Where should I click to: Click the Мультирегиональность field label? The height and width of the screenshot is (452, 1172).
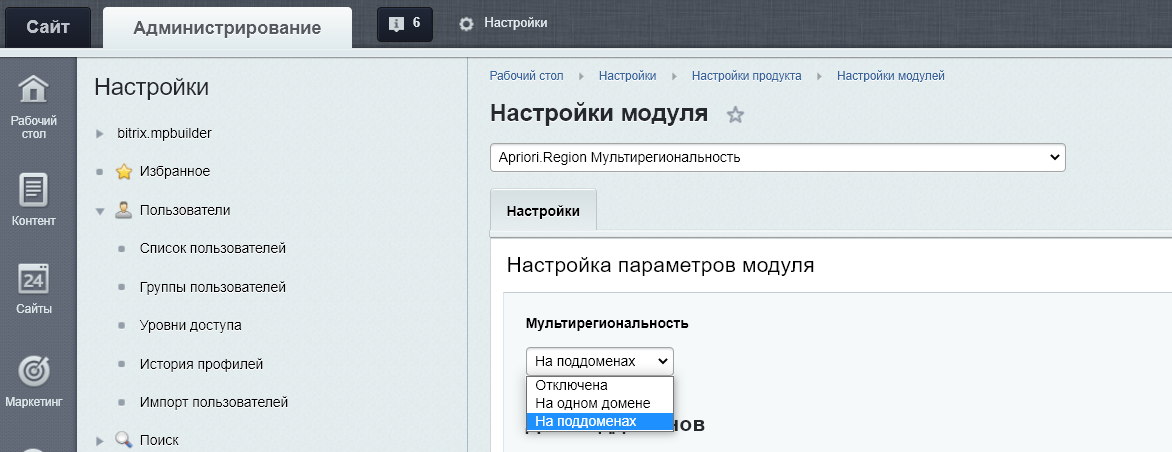pyautogui.click(x=607, y=323)
